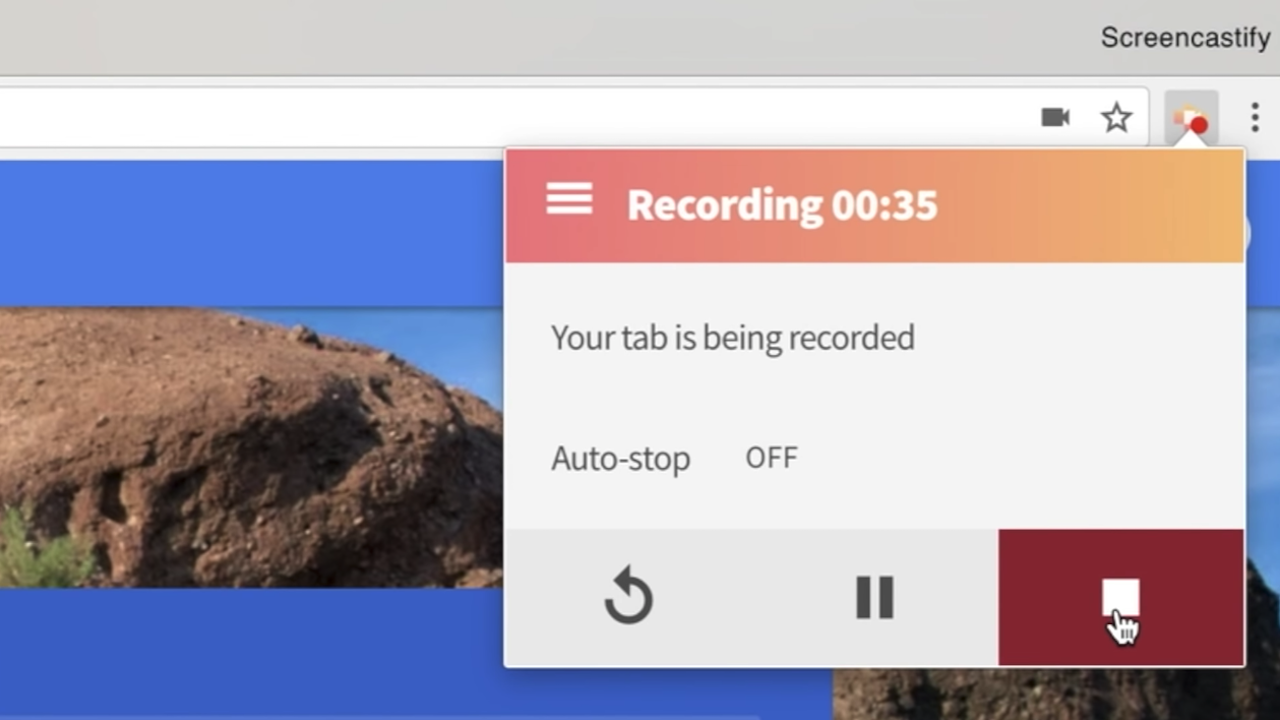1280x720 pixels.
Task: Open the Screencastify hamburger menu
Action: tap(569, 200)
